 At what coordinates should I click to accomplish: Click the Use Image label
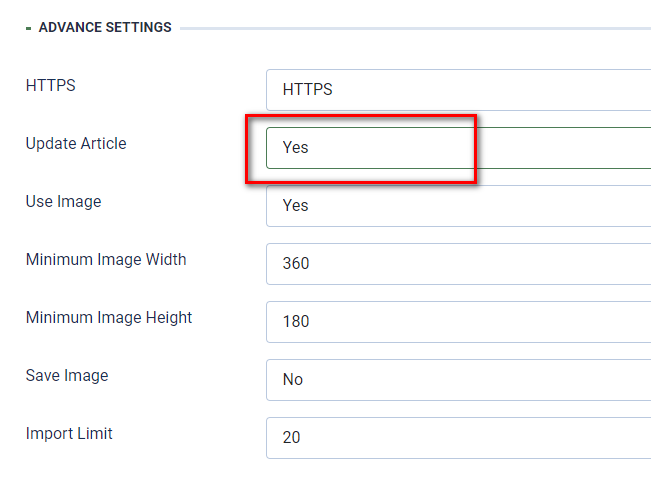coord(63,202)
